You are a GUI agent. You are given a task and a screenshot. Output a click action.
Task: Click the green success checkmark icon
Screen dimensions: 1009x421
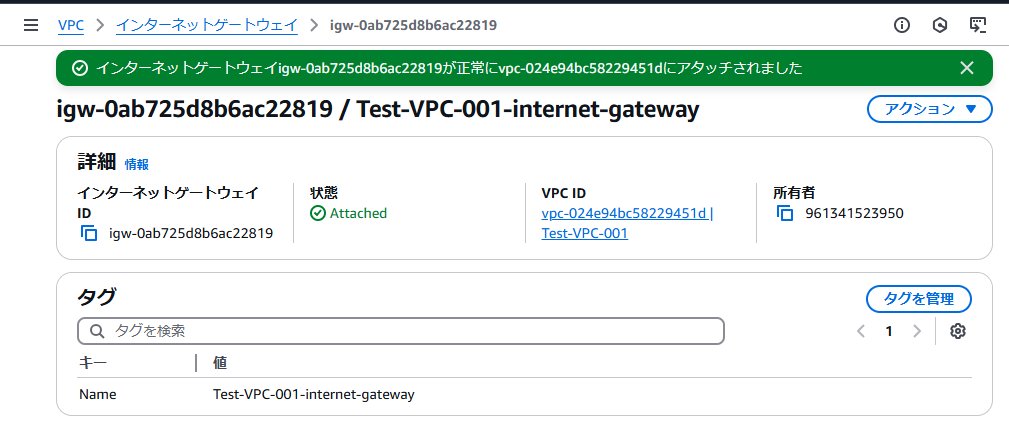pos(80,68)
